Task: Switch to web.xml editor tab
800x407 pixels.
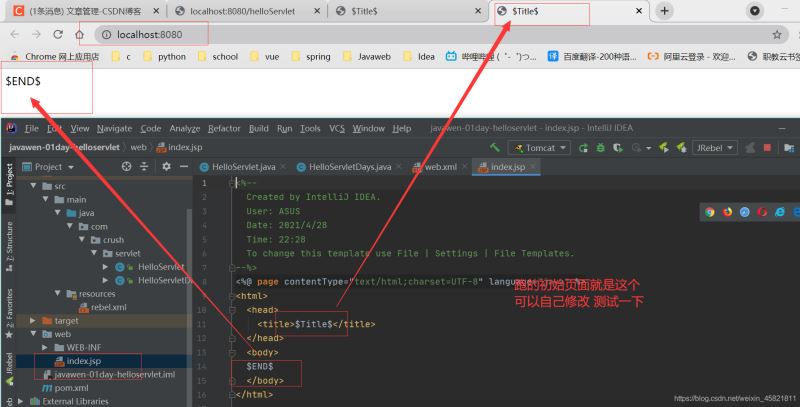Action: click(x=439, y=167)
